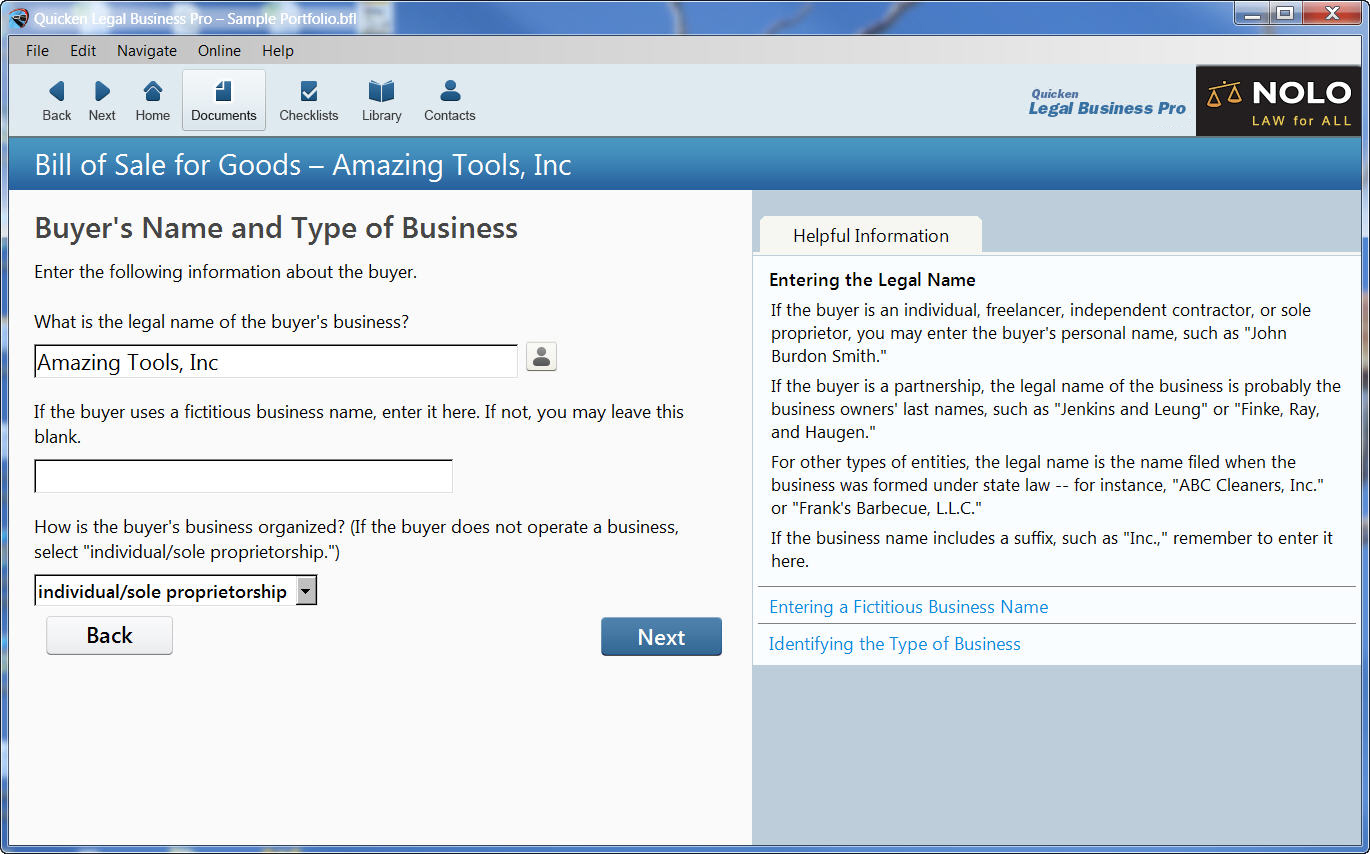Open the Navigate menu

tap(146, 50)
